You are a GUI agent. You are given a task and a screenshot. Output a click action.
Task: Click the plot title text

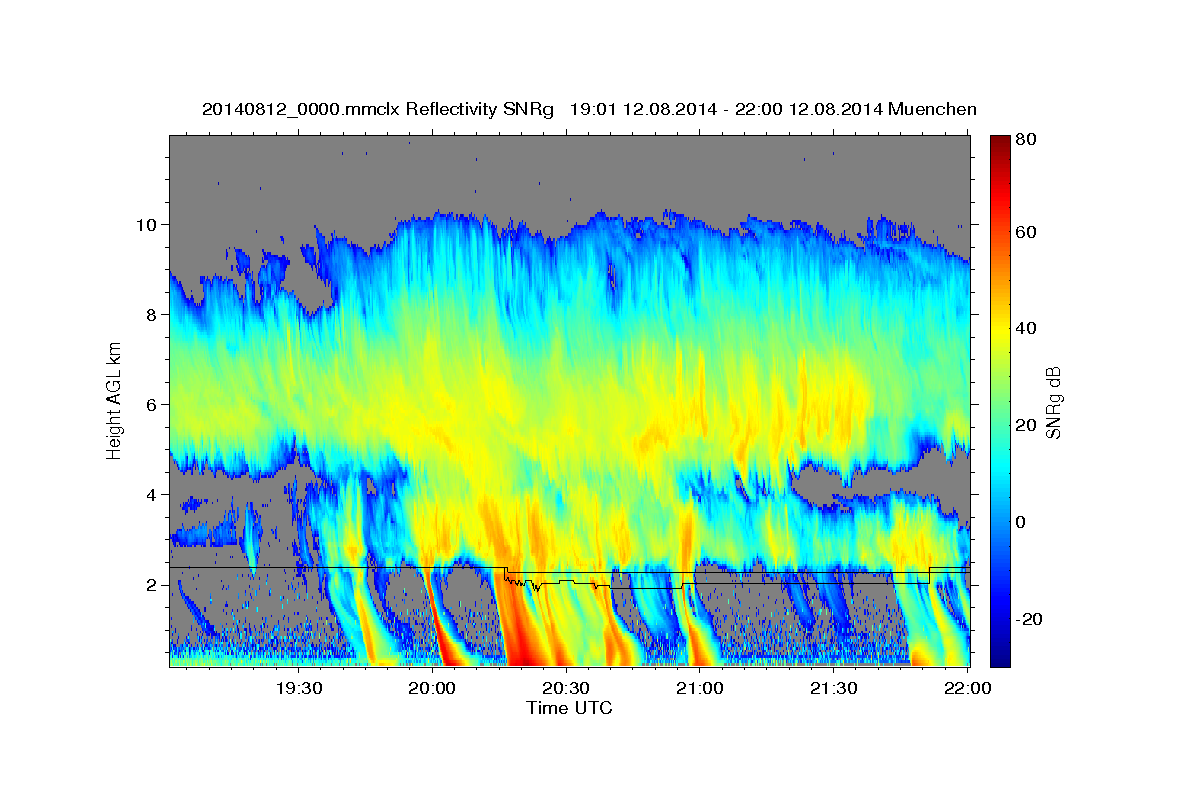pos(589,109)
